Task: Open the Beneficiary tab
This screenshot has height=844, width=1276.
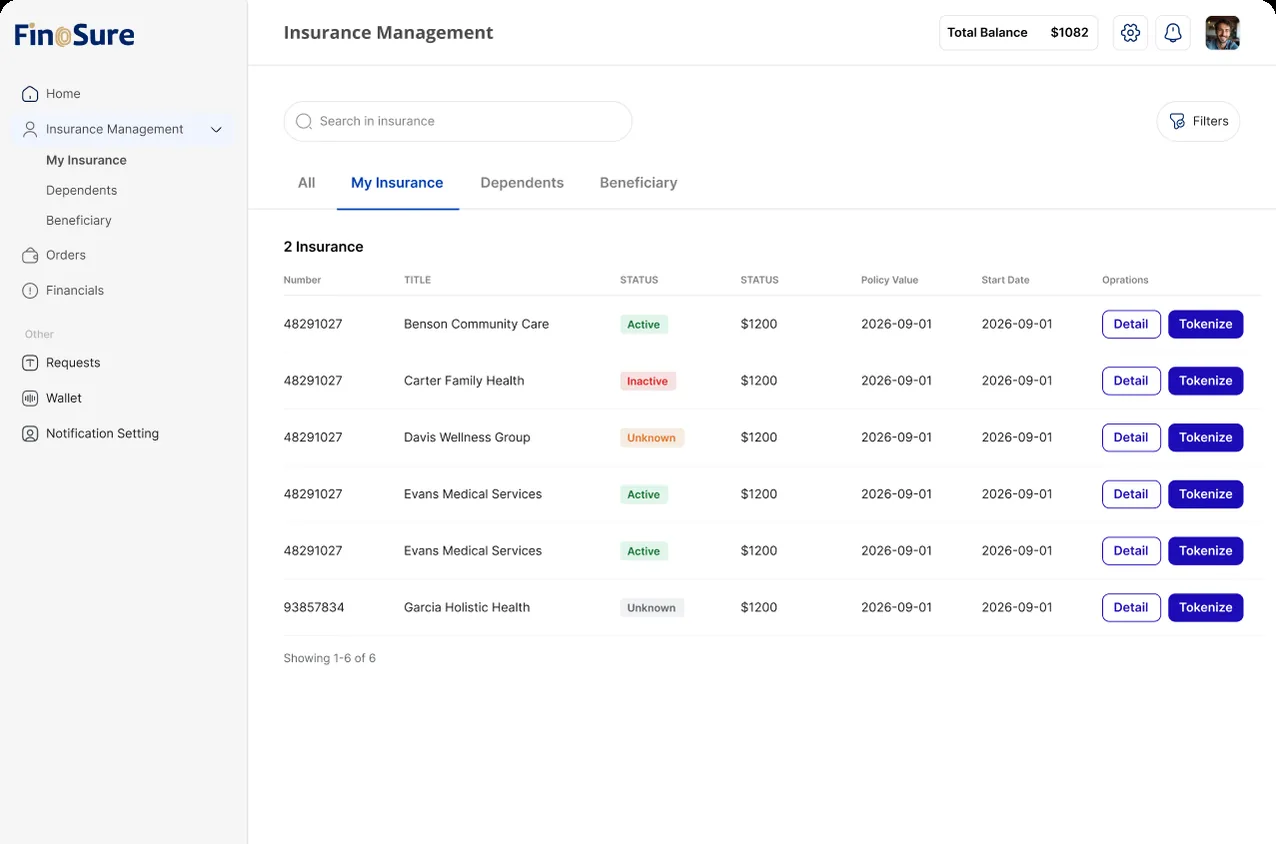Action: 638,183
